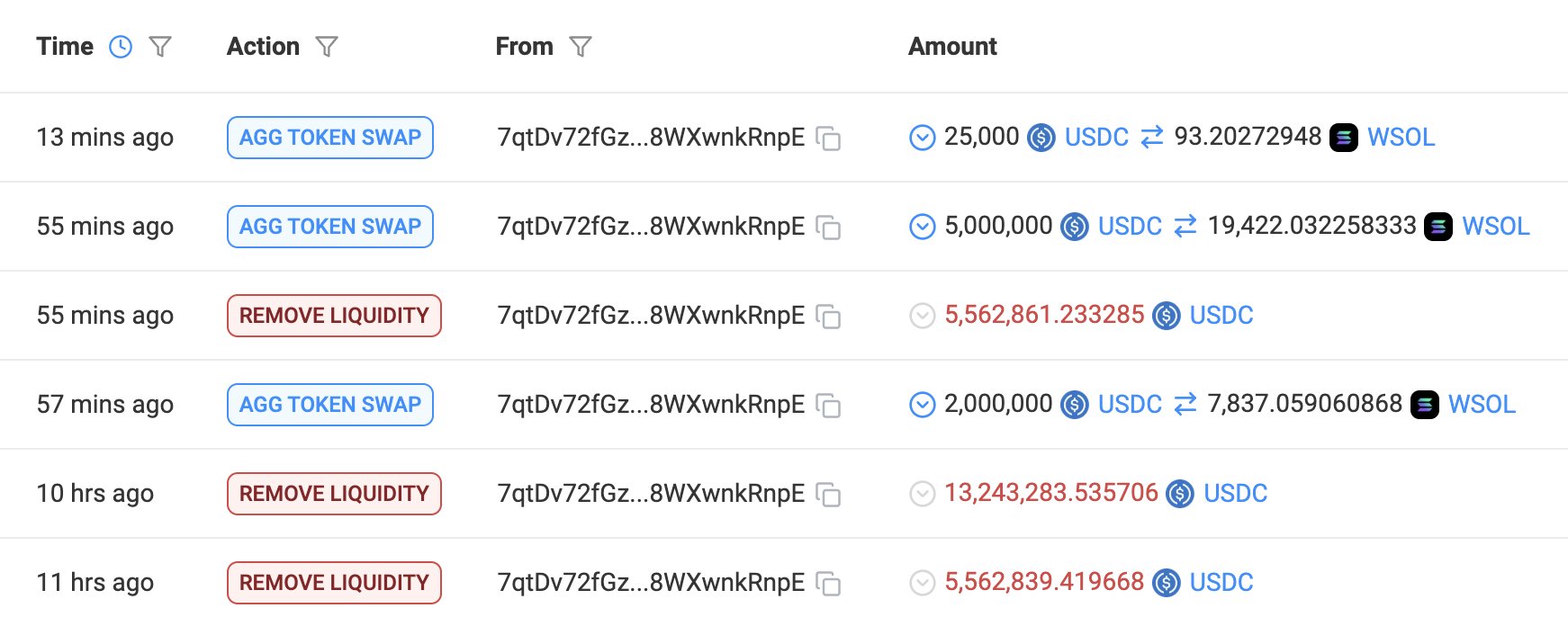Click AGG TOKEN SWAP tag, 13 mins ago

(x=330, y=138)
